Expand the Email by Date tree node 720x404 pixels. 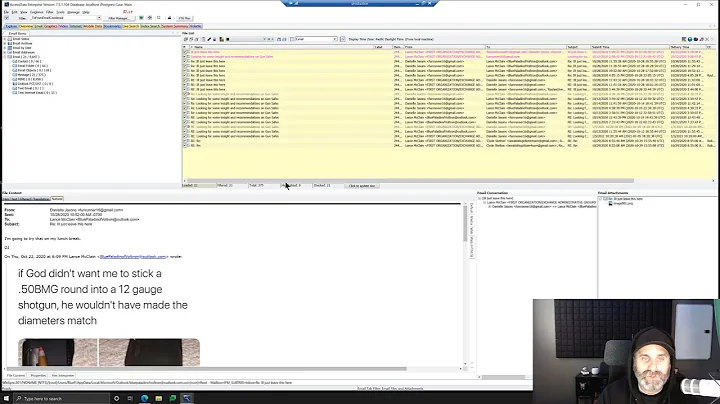tap(5, 48)
